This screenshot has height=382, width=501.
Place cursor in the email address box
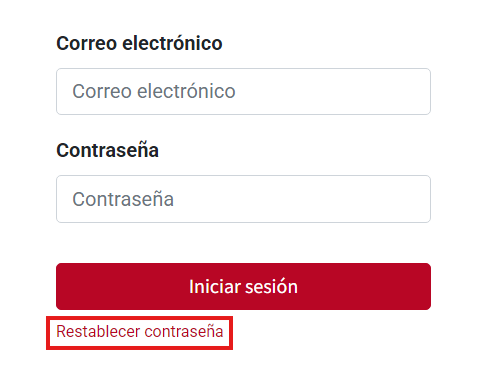(243, 92)
